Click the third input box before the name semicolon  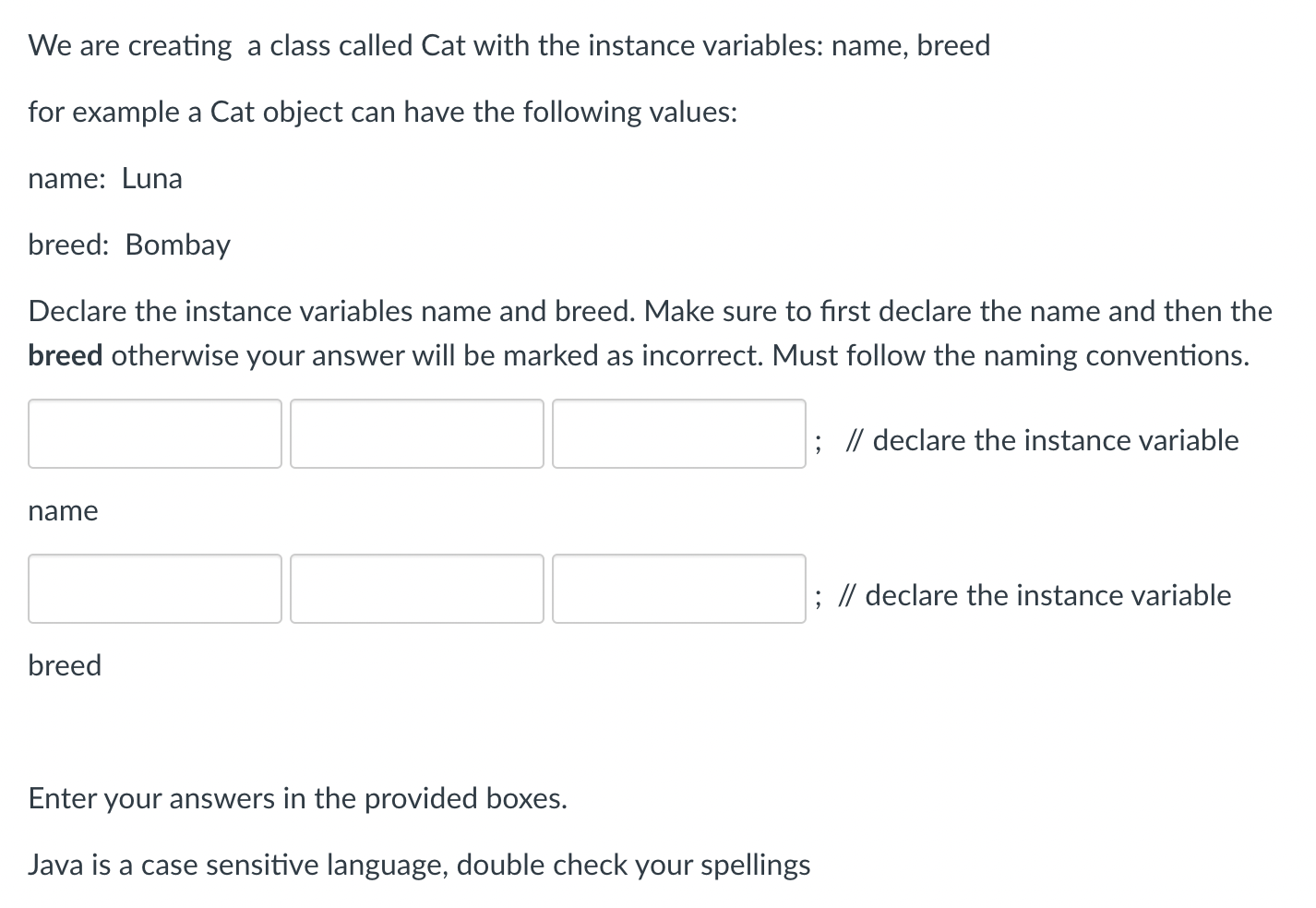point(678,434)
